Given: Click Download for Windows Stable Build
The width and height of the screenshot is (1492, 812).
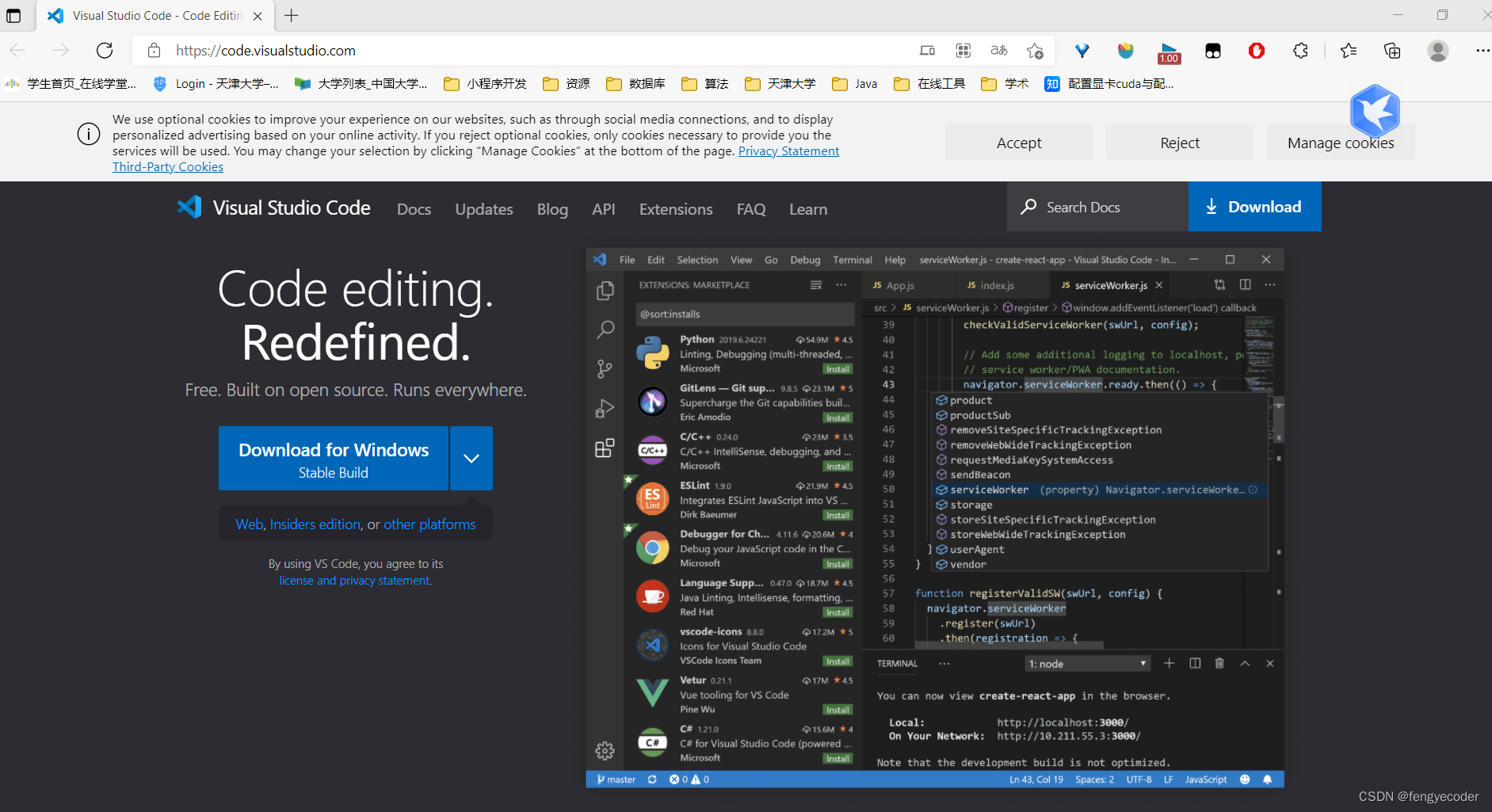Looking at the screenshot, I should (334, 459).
